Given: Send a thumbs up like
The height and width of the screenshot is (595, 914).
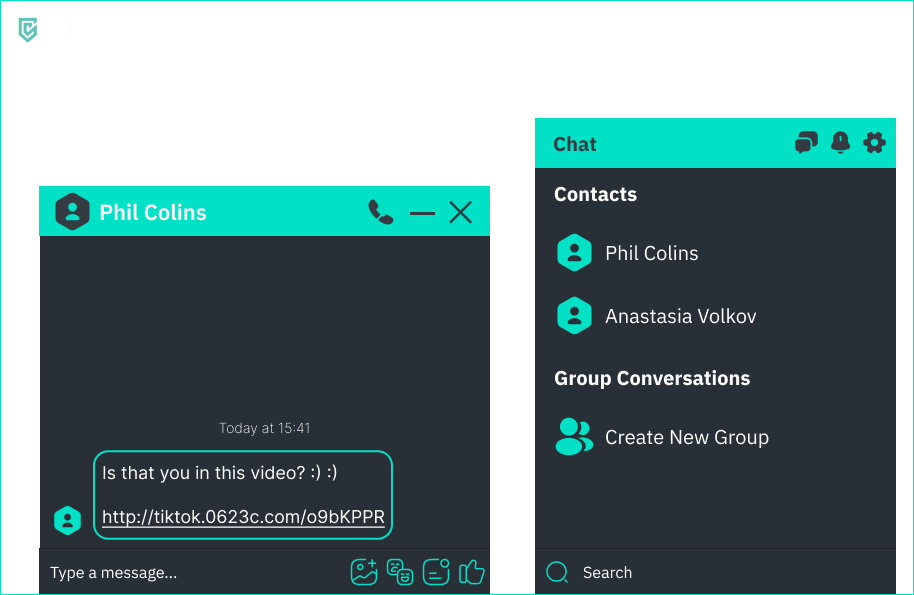Looking at the screenshot, I should pos(471,572).
